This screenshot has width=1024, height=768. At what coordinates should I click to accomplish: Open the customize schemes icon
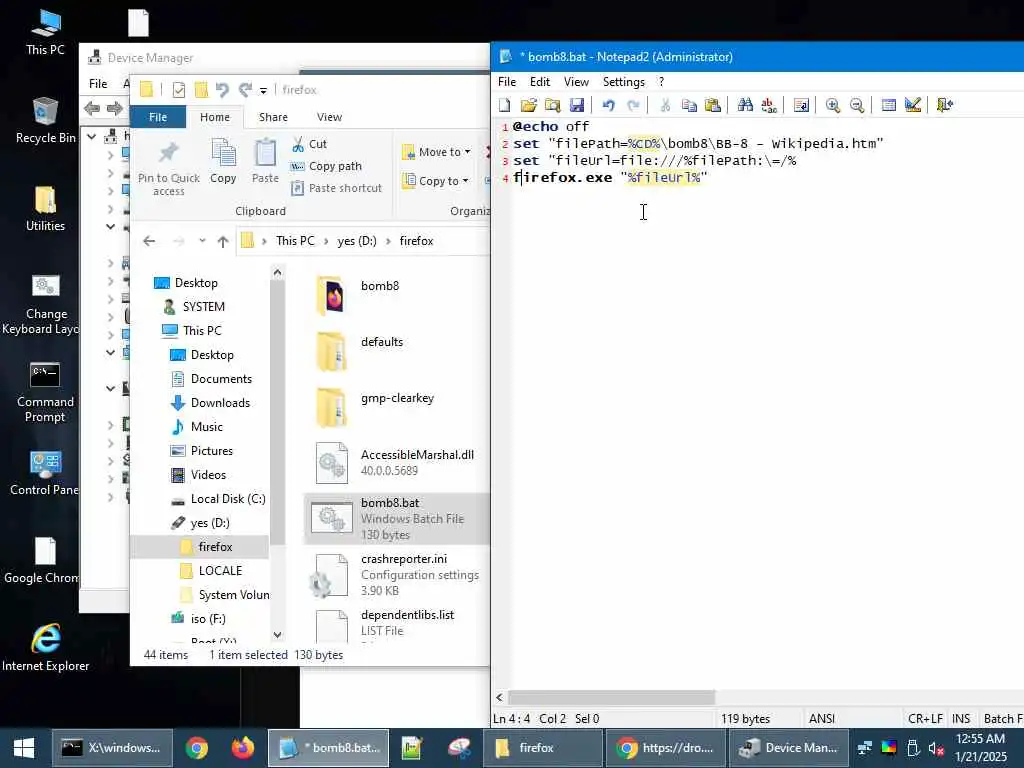[x=913, y=105]
